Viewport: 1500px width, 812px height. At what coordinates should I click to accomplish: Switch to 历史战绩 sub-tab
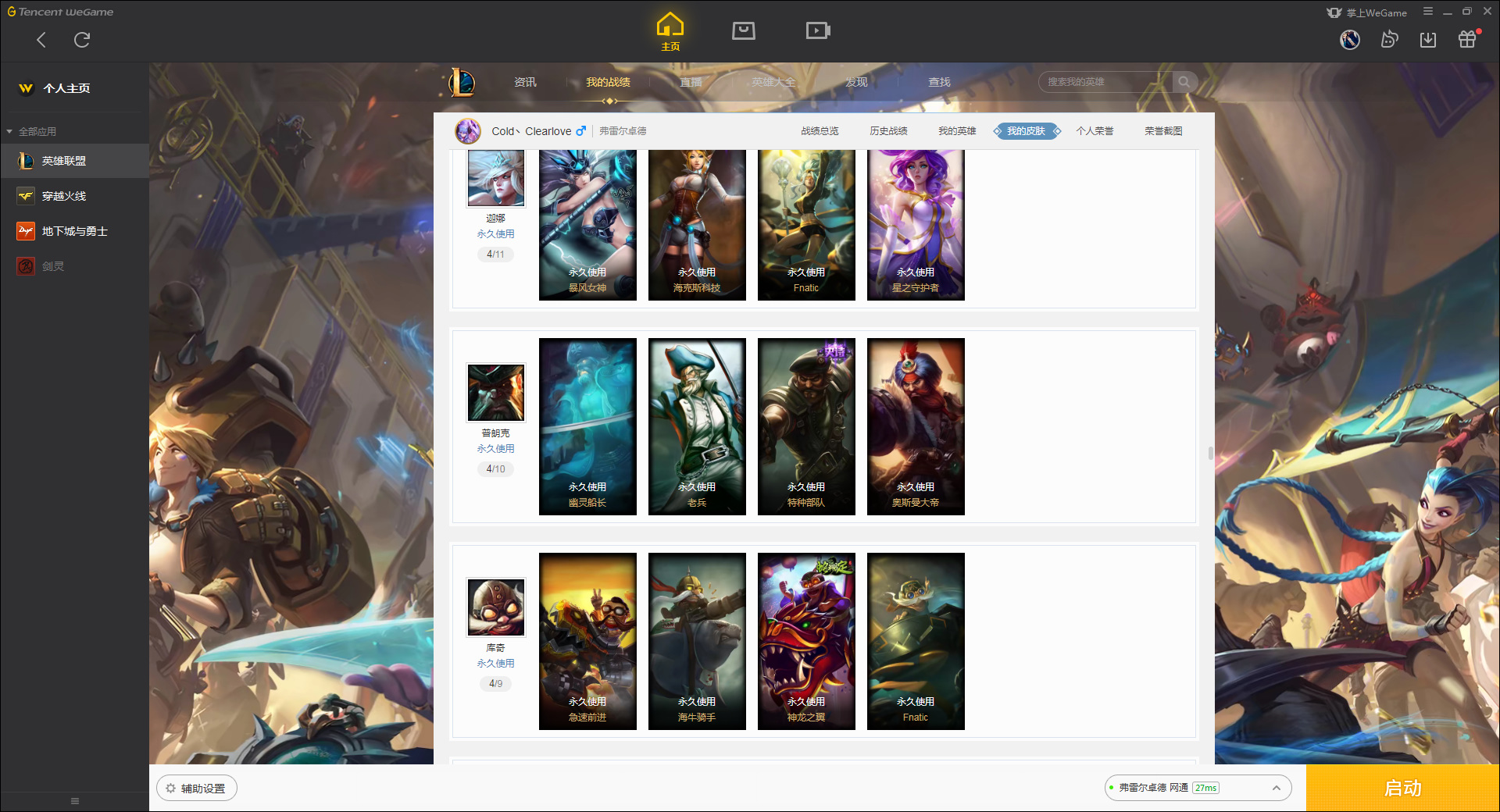coord(888,131)
